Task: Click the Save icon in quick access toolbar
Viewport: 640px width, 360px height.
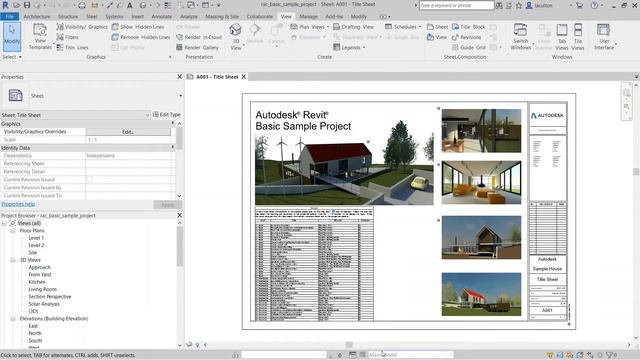Action: (x=27, y=5)
